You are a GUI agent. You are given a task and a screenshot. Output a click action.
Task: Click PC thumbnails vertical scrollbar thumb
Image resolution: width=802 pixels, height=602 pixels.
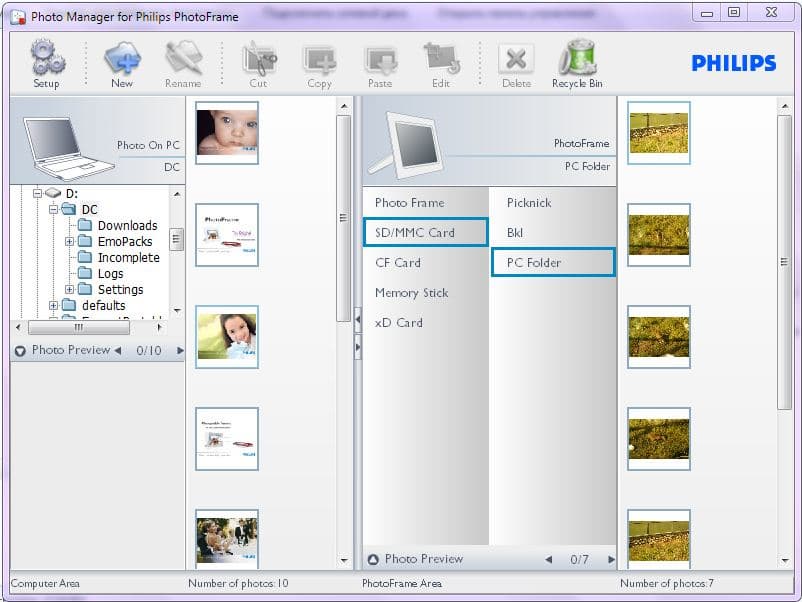pyautogui.click(x=344, y=218)
